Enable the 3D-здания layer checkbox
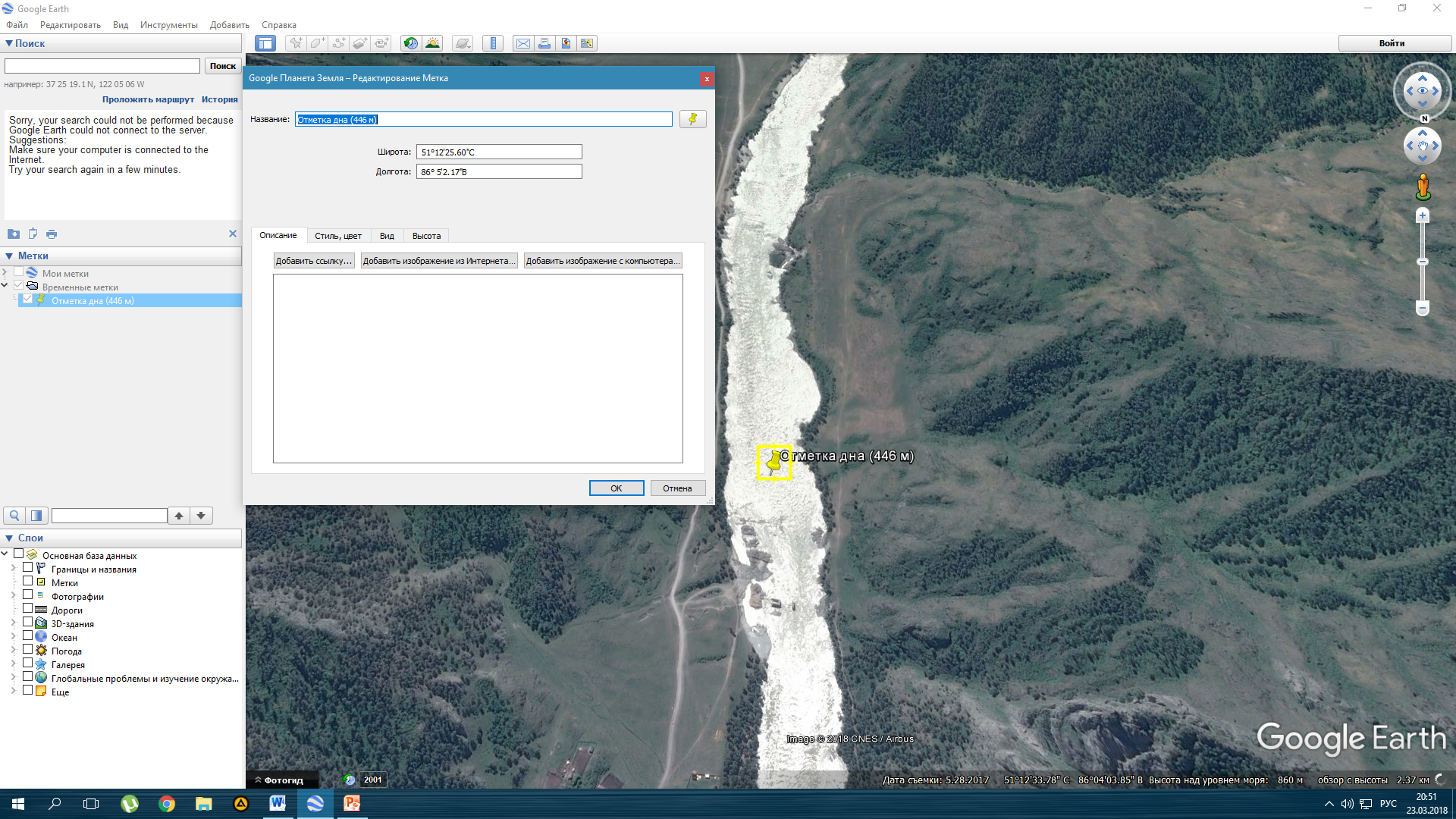 pyautogui.click(x=27, y=622)
